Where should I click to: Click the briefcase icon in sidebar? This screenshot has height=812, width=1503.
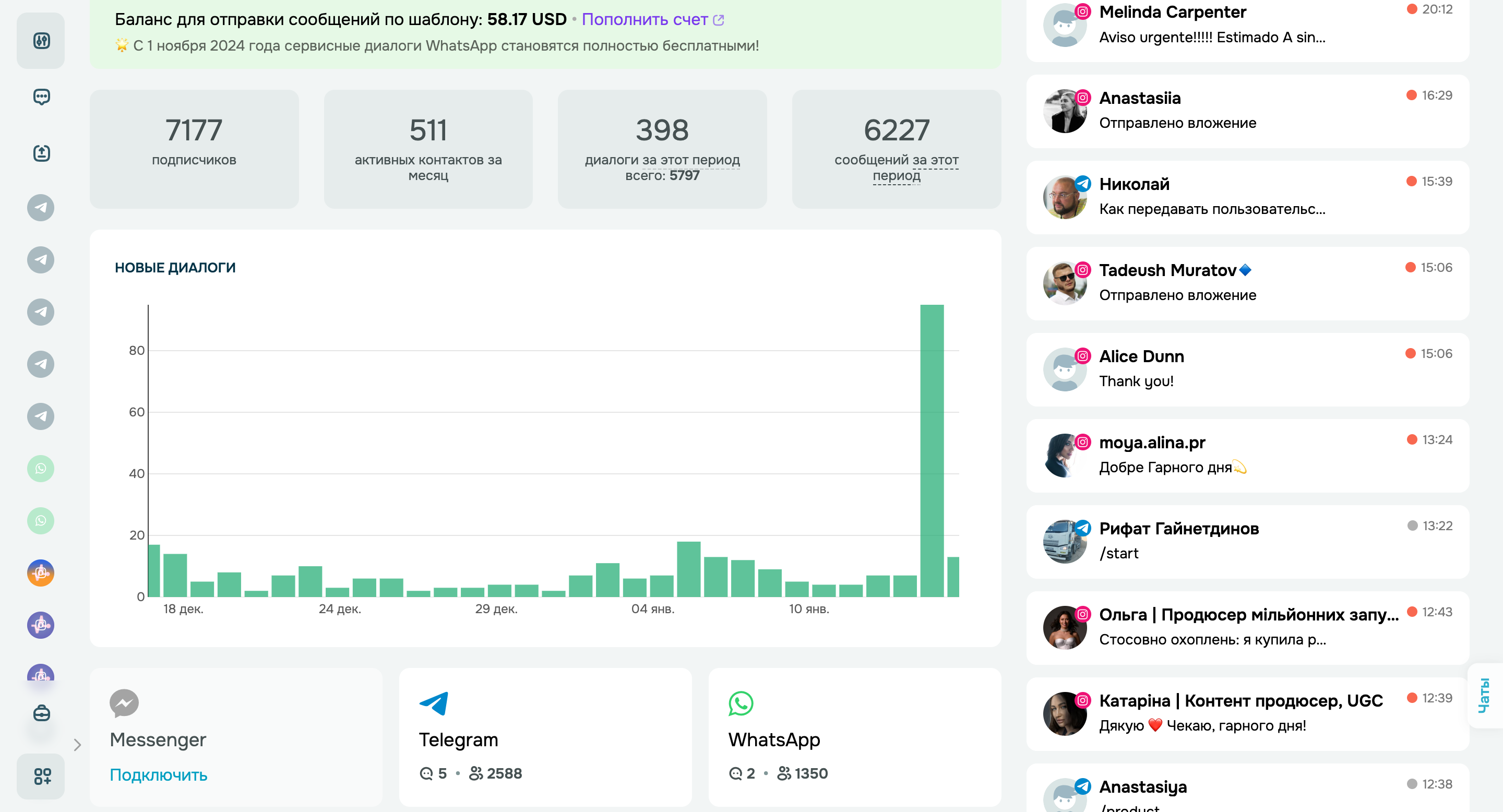(41, 713)
